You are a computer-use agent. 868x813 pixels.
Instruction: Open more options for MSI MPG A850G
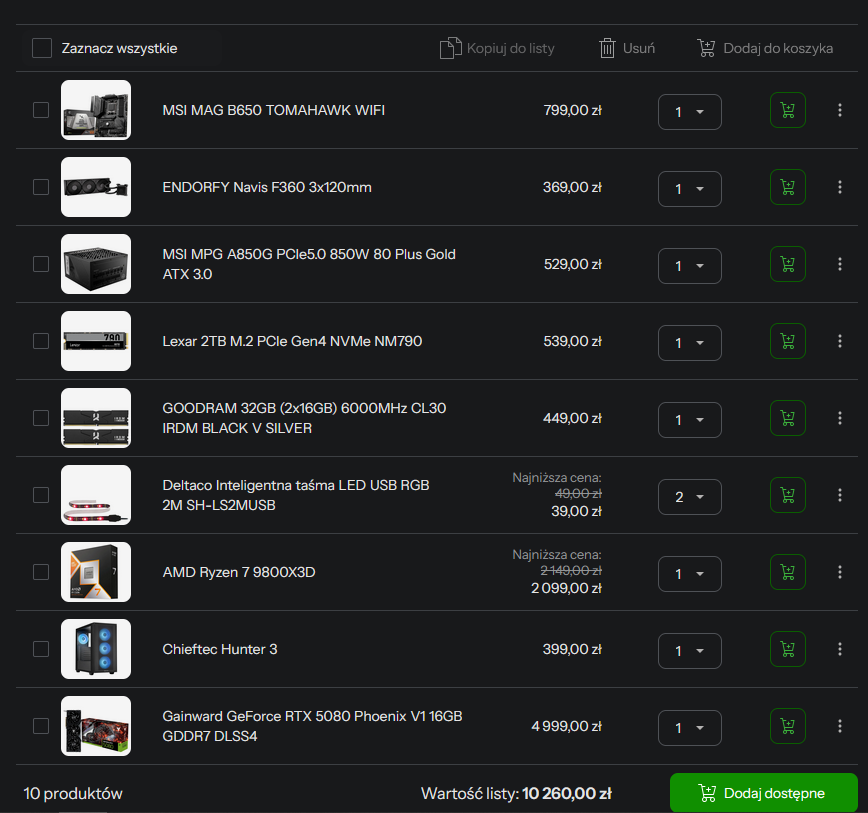[x=840, y=264]
